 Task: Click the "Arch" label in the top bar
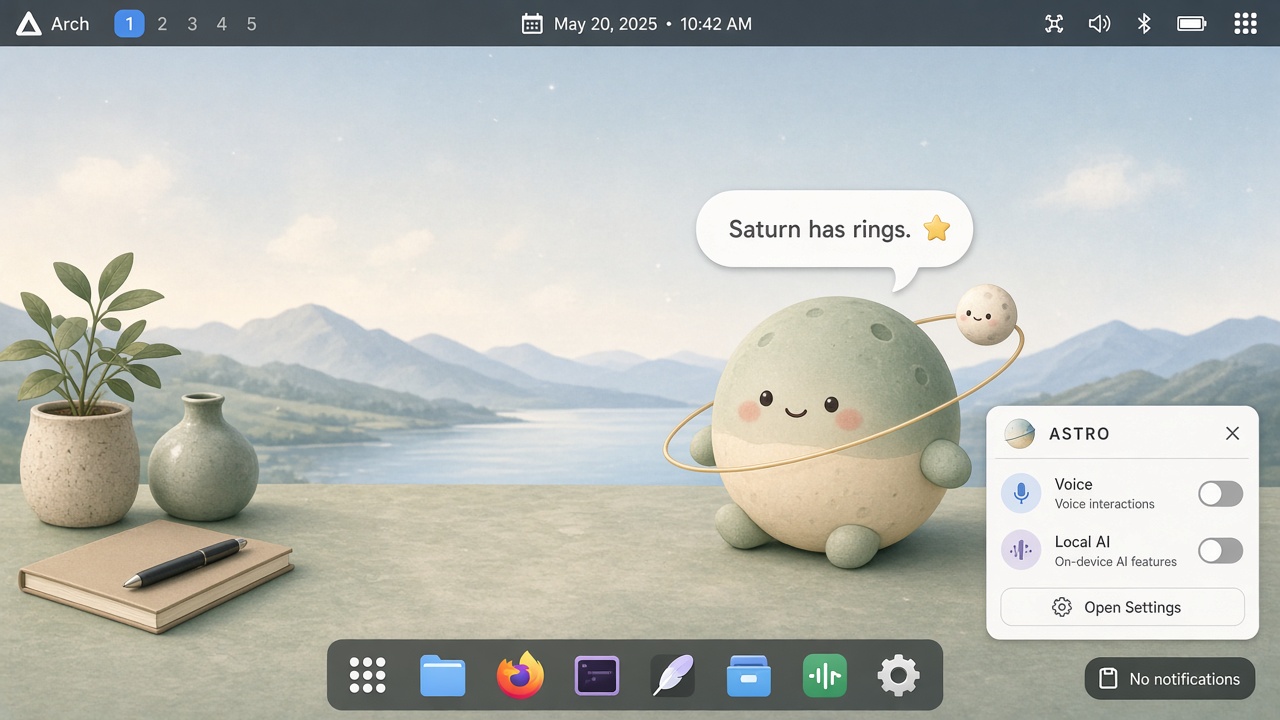[70, 24]
